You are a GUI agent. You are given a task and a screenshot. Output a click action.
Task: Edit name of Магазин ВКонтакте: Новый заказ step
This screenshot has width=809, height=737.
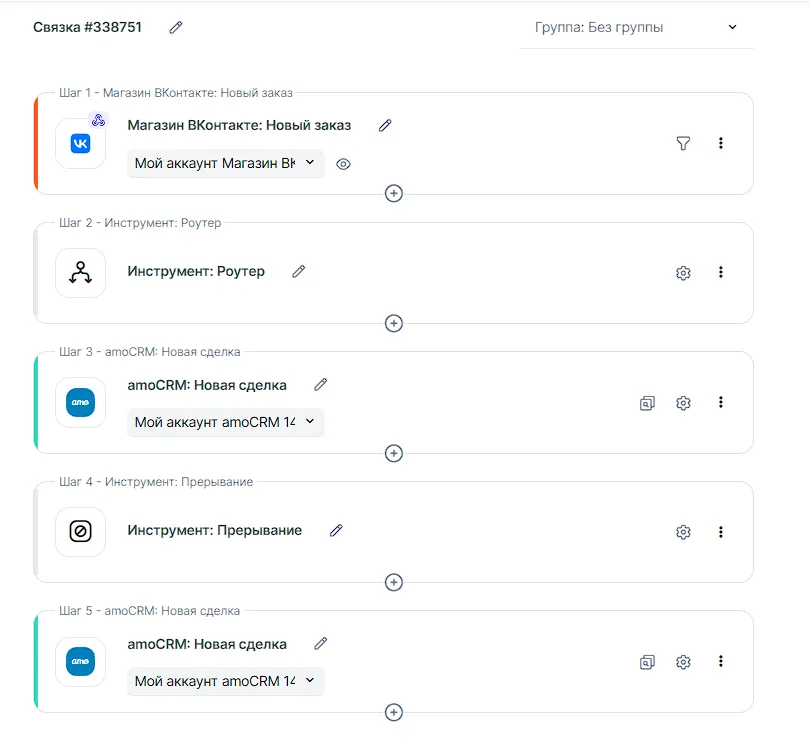pos(385,125)
